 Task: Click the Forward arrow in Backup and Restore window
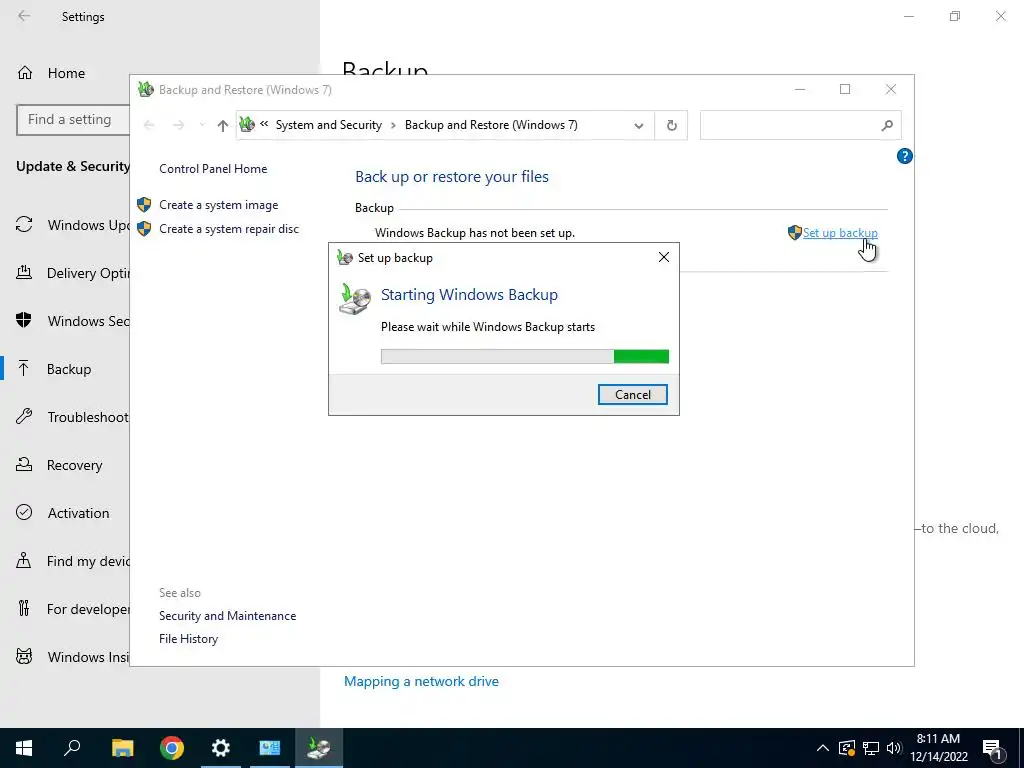tap(178, 125)
